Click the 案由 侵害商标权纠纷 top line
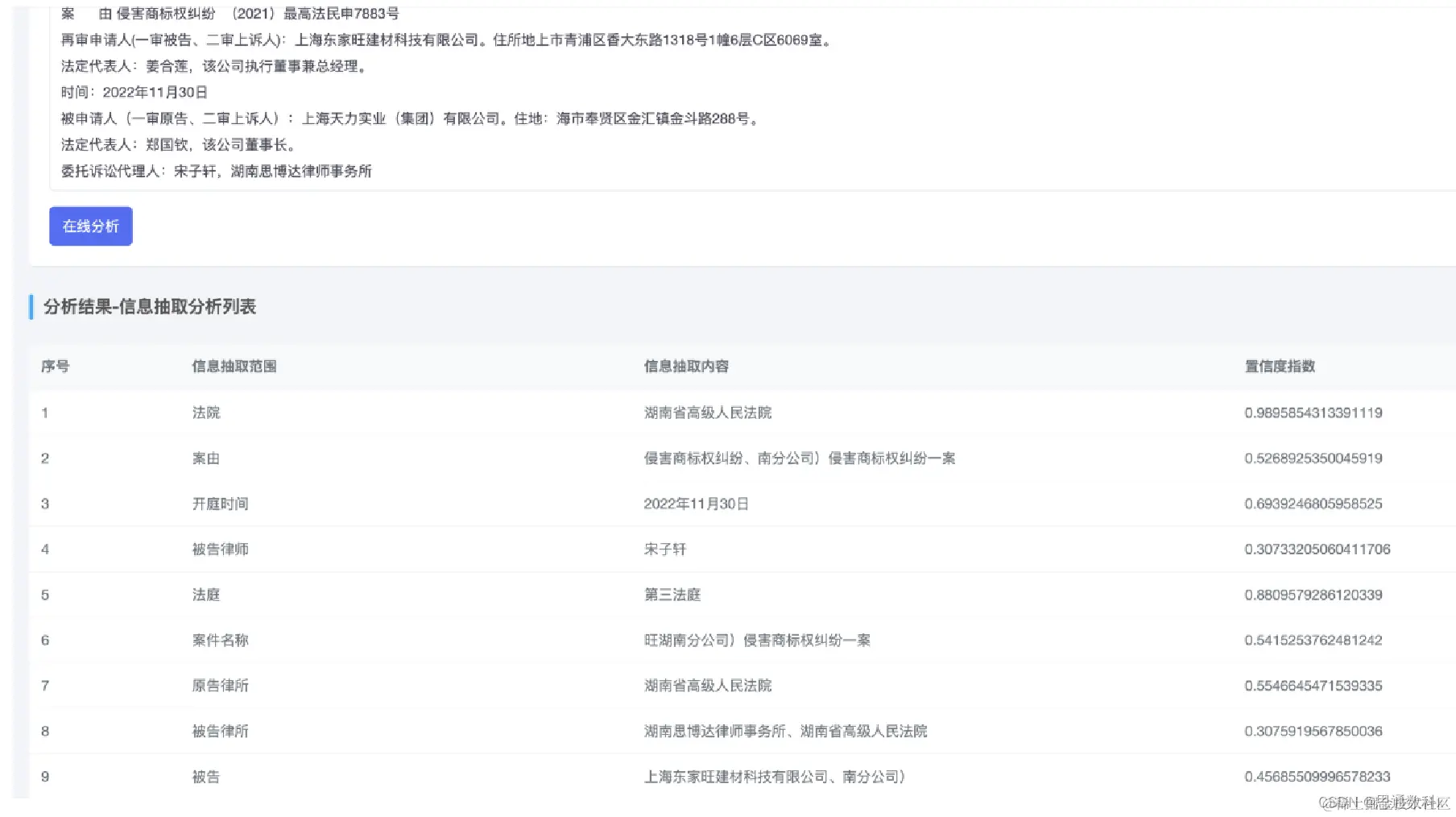 (x=230, y=14)
